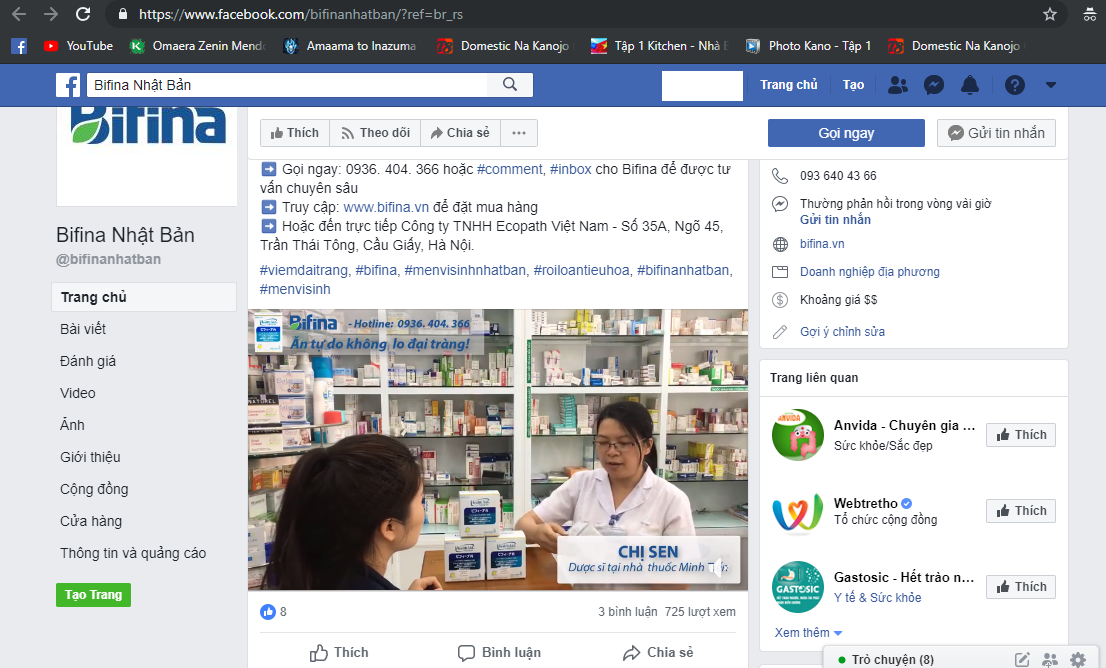The height and width of the screenshot is (668, 1106).
Task: Click the #roiloantieuhoa hashtag
Action: click(582, 270)
